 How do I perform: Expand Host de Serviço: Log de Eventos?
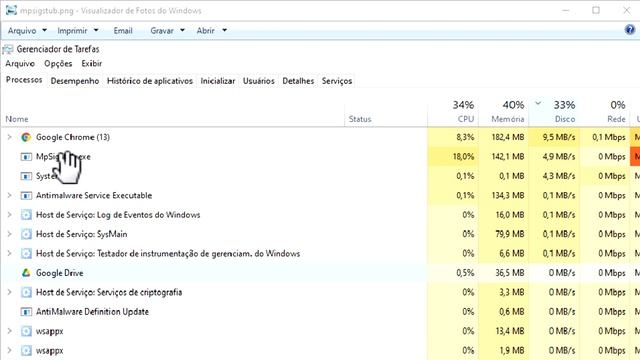[x=9, y=215]
